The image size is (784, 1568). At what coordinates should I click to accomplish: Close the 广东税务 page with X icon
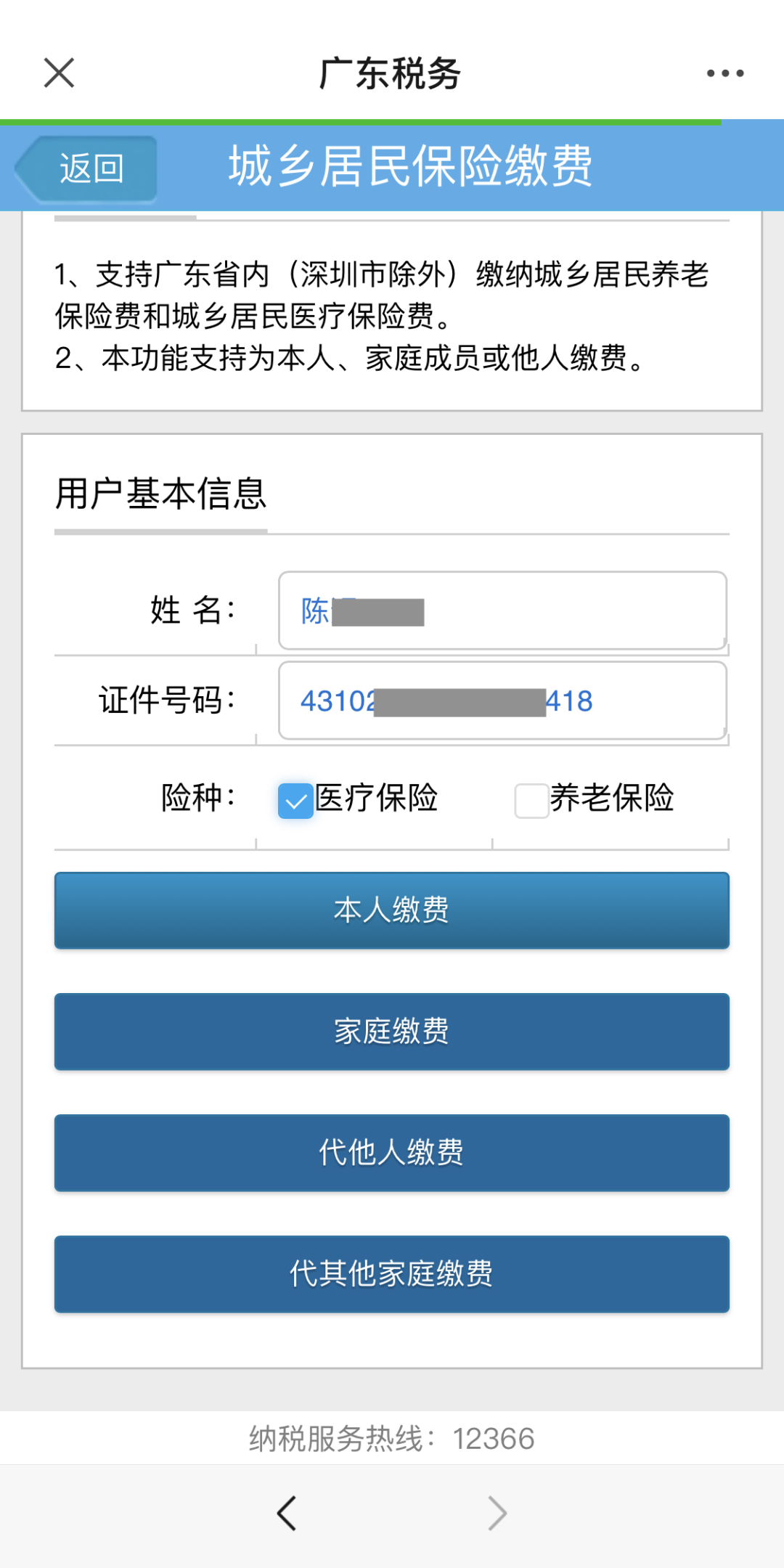59,73
